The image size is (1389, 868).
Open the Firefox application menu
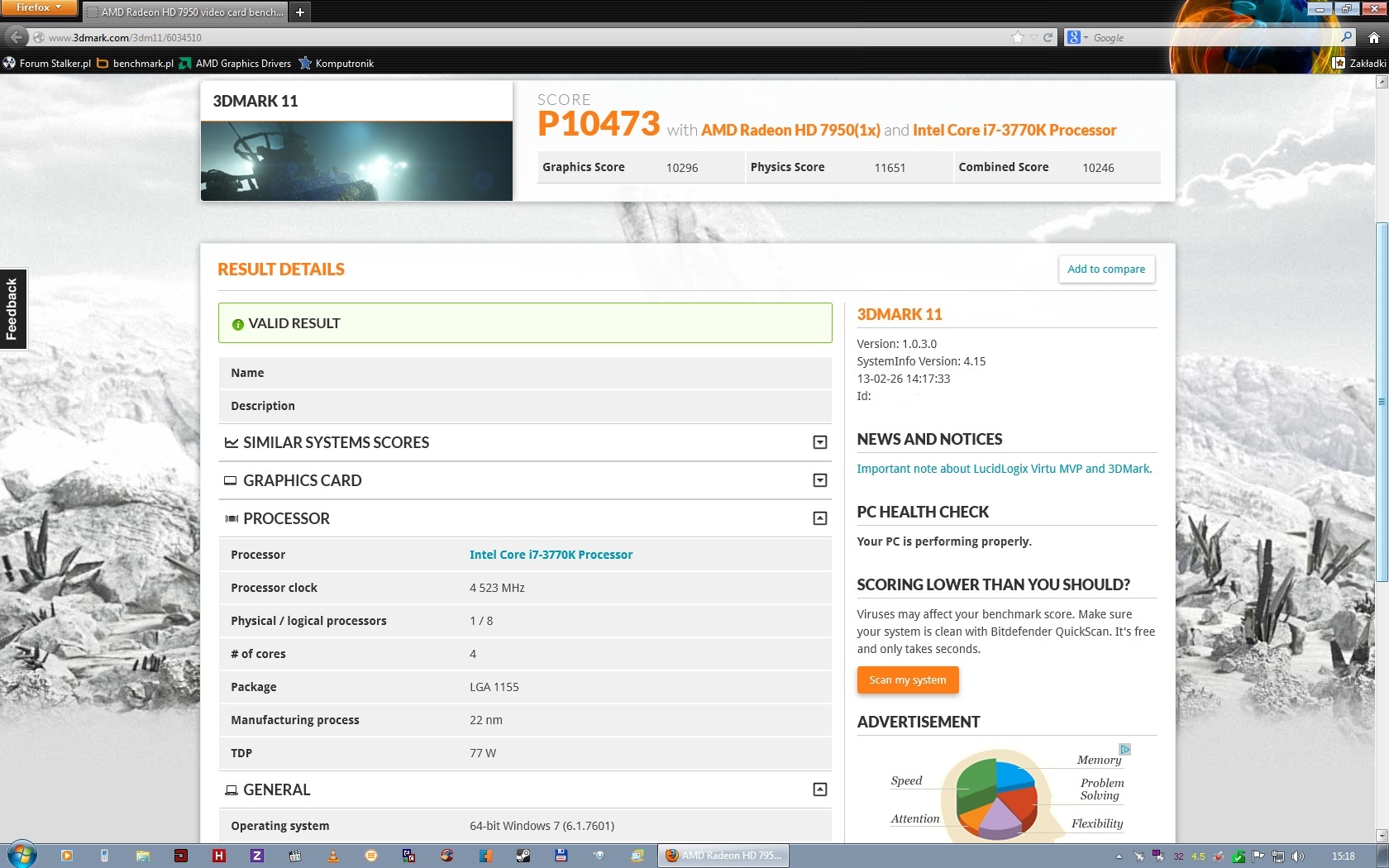point(39,7)
